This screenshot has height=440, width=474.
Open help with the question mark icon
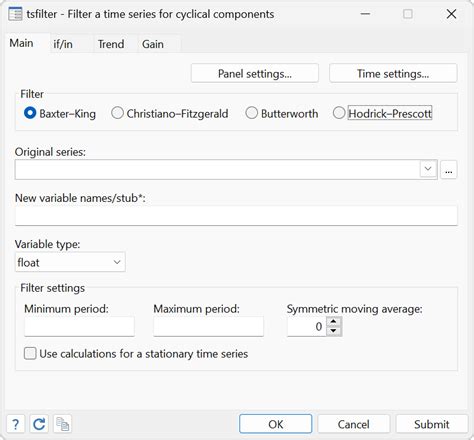16,424
